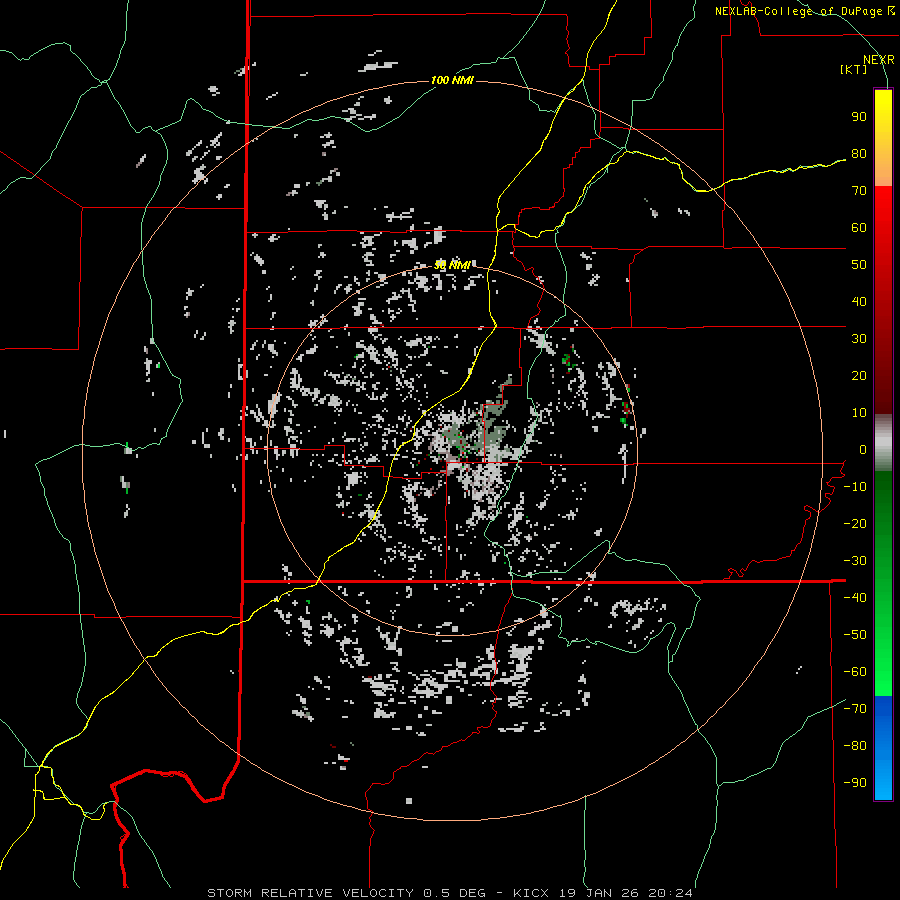Select the -80 value on velocity scale
This screenshot has width=900, height=900.
click(x=855, y=746)
